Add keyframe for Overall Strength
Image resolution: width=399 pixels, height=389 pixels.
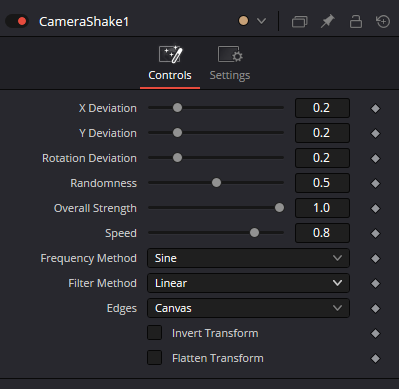click(x=375, y=208)
